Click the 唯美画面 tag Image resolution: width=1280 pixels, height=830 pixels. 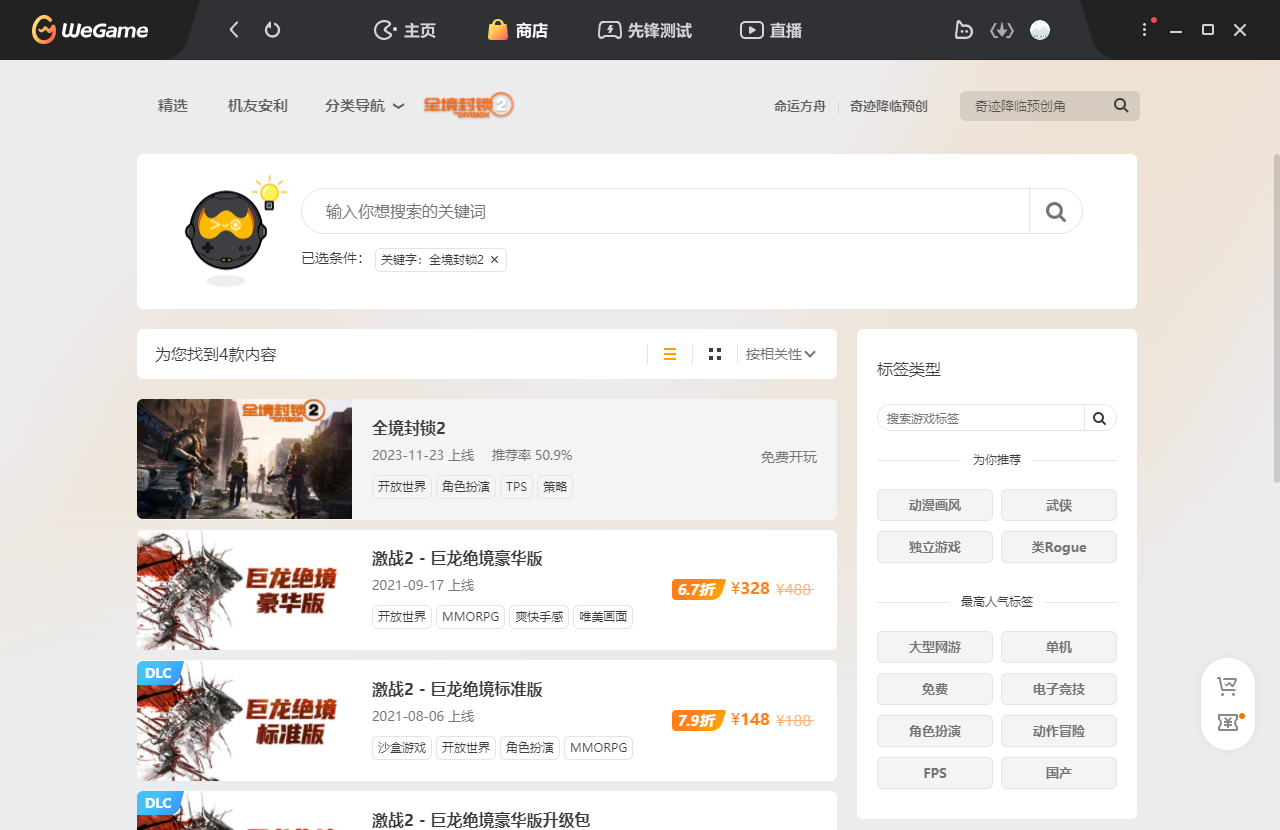tap(603, 617)
